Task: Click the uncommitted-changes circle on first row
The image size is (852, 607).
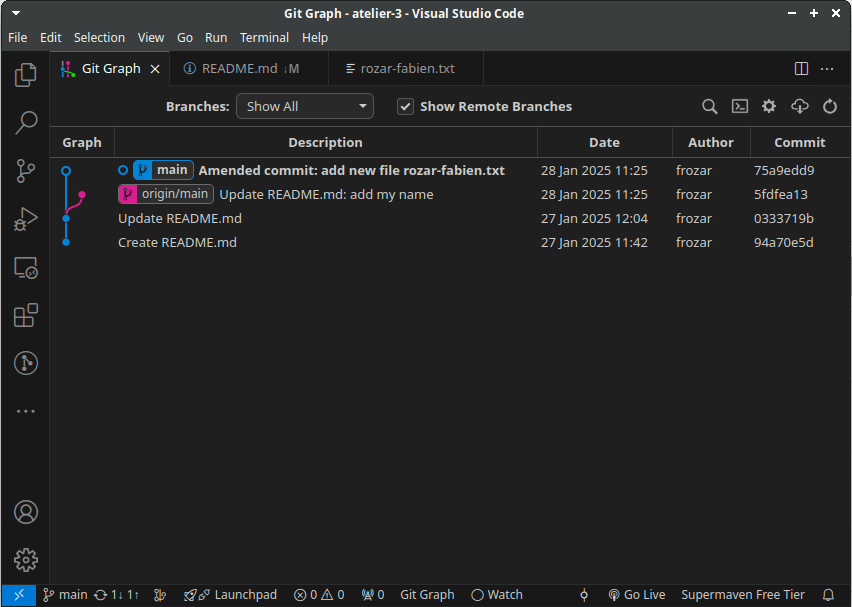Action: tap(123, 170)
